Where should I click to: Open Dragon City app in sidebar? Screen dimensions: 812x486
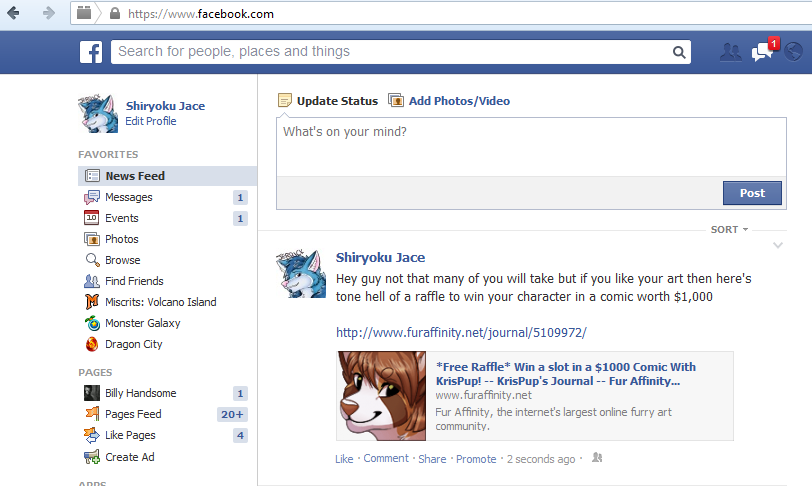[x=133, y=344]
